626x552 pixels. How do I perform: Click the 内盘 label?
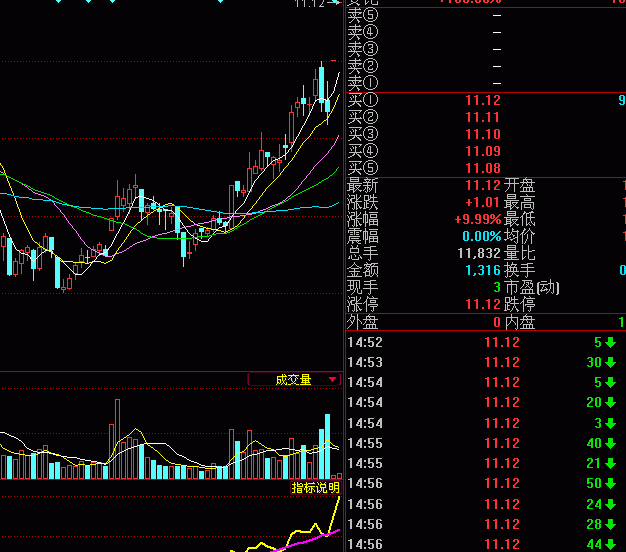coord(520,322)
